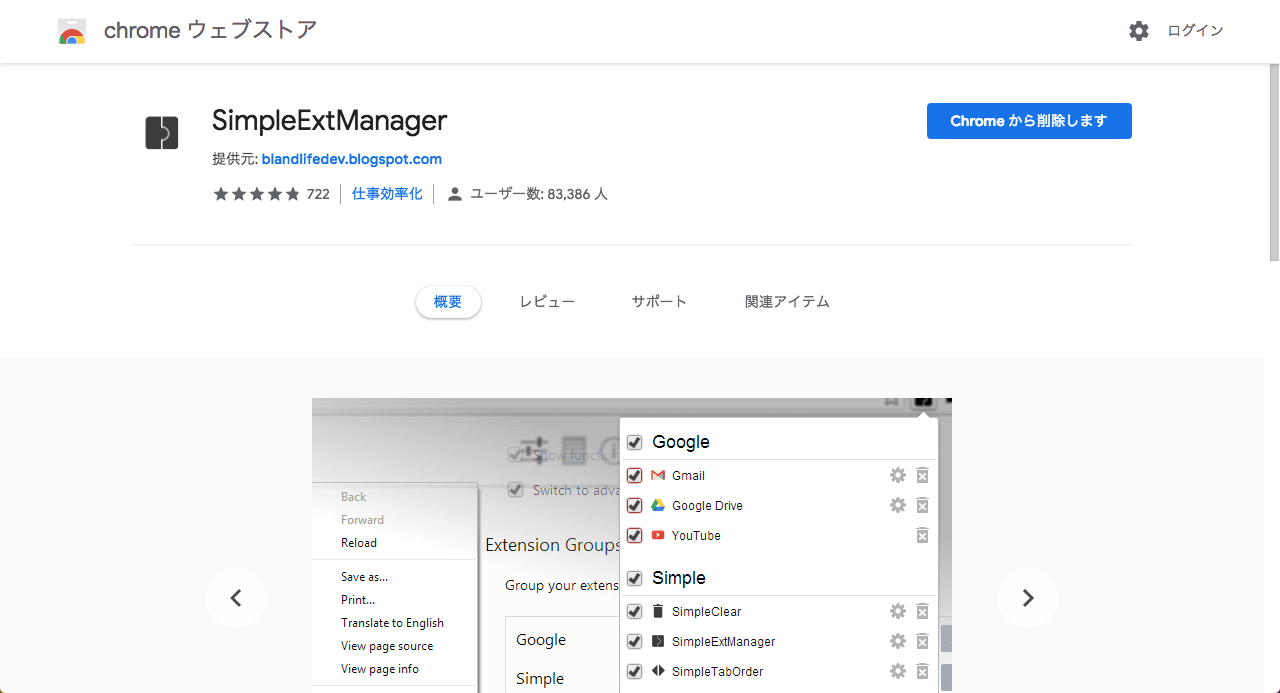Open Google Drive options gear
Screen dimensions: 1280x693
point(898,506)
